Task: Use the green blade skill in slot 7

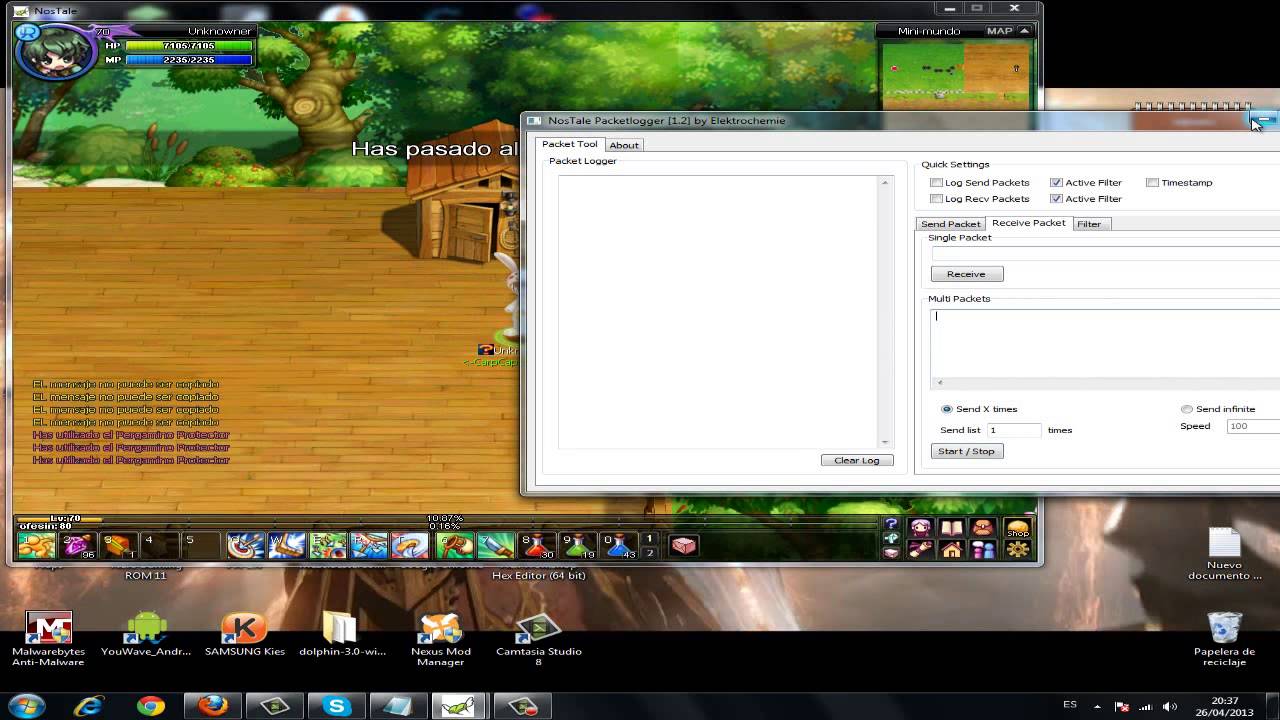Action: point(496,545)
